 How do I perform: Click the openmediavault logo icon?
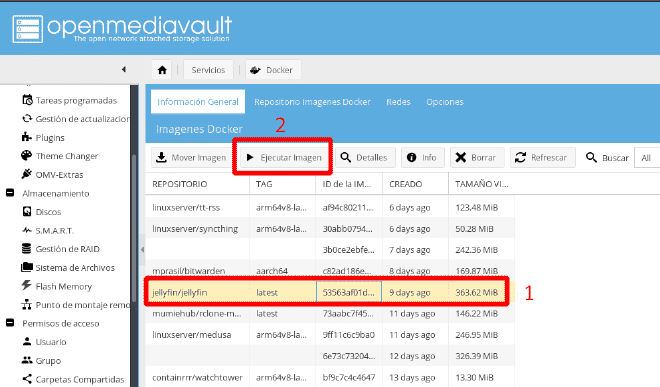pyautogui.click(x=27, y=29)
